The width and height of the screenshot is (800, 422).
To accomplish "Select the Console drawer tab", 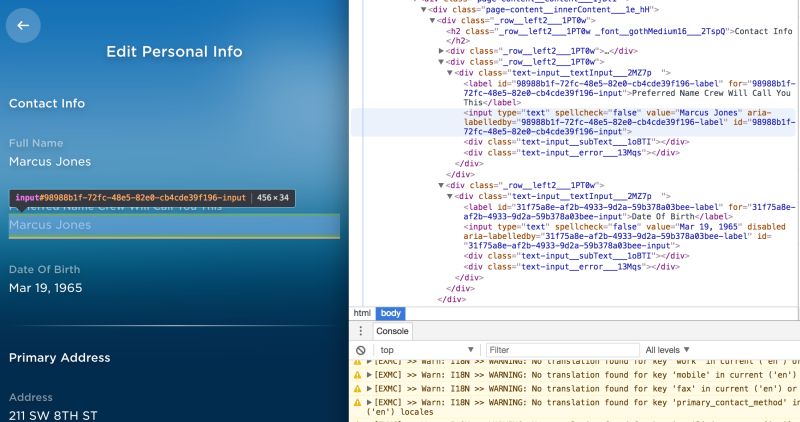I will 392,331.
